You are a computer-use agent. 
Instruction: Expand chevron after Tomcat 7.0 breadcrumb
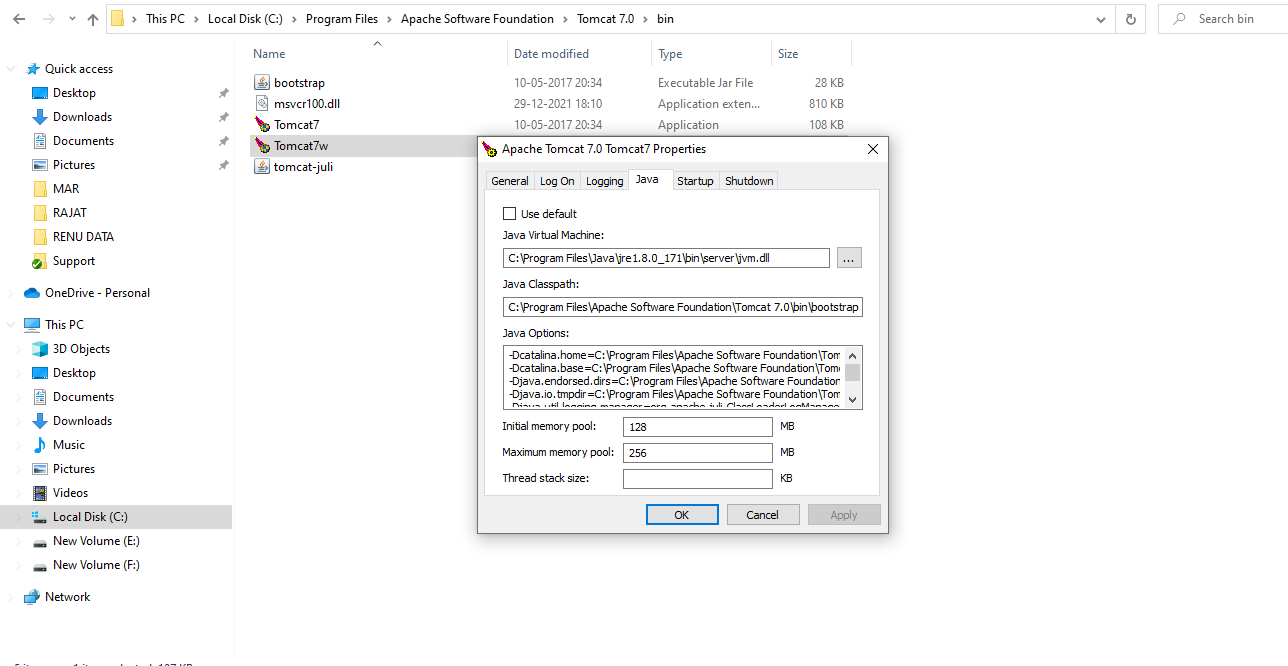pos(646,19)
